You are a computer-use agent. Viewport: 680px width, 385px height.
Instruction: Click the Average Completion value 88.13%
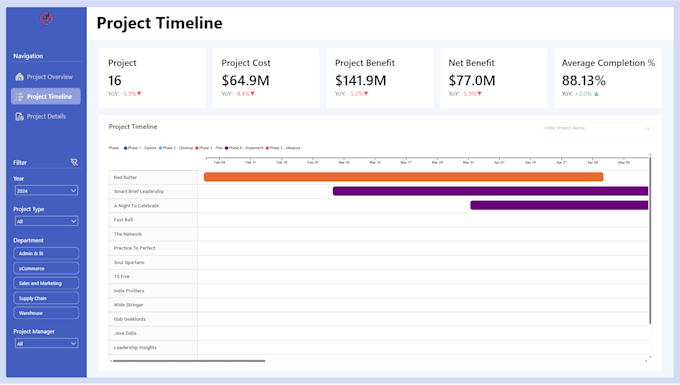(584, 81)
